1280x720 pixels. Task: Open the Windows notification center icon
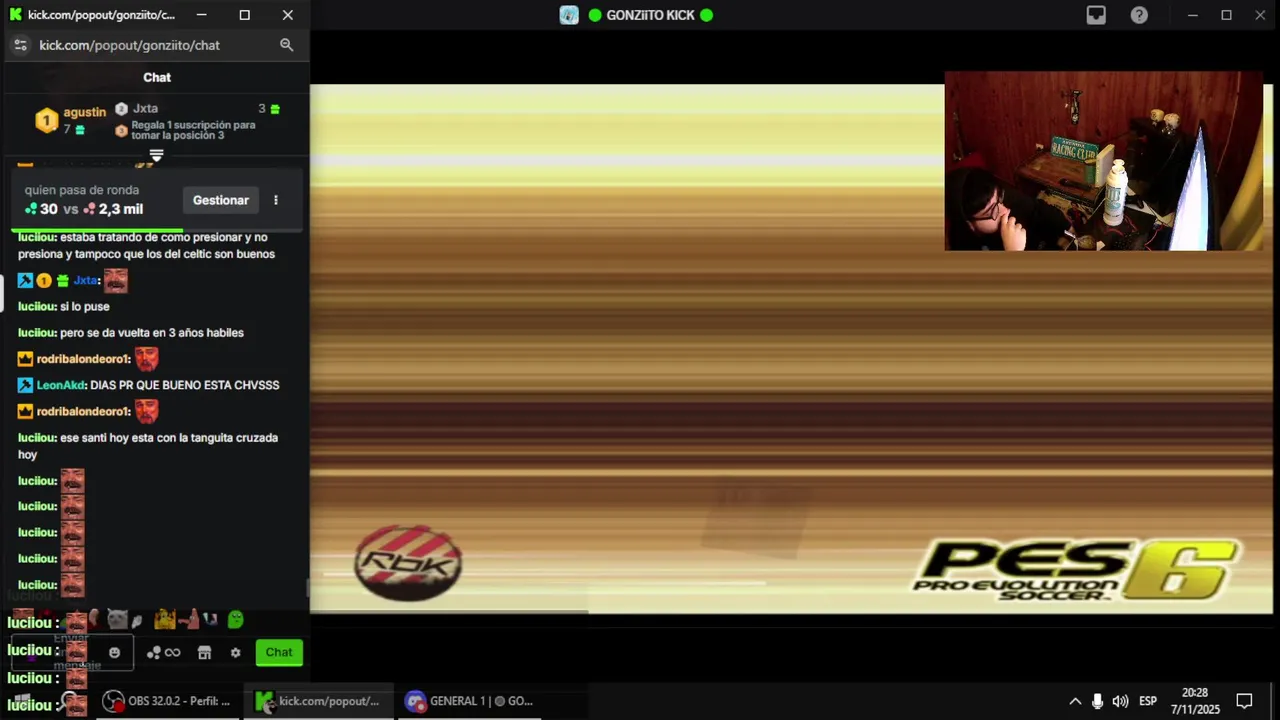pos(1245,701)
